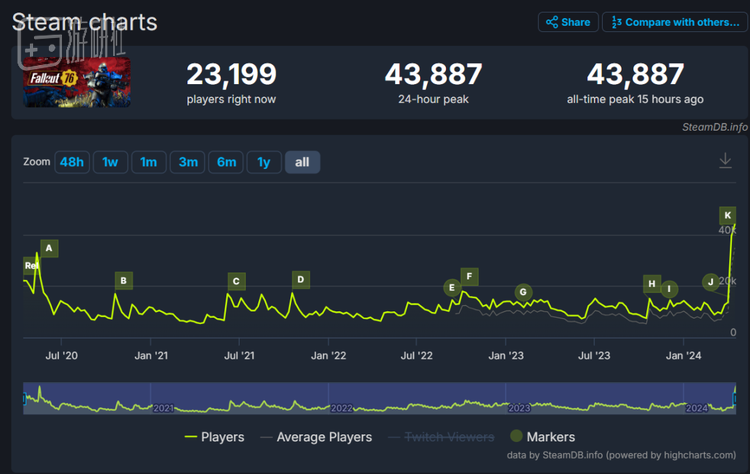The height and width of the screenshot is (474, 750).
Task: Select the 48h zoom range
Action: [x=71, y=162]
